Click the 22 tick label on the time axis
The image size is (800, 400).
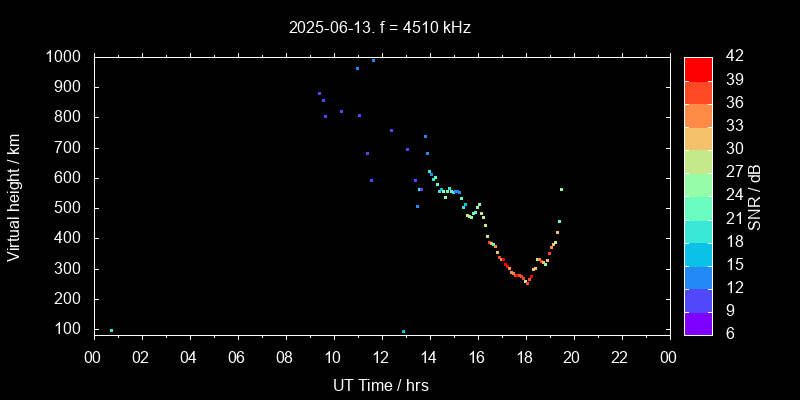click(621, 357)
